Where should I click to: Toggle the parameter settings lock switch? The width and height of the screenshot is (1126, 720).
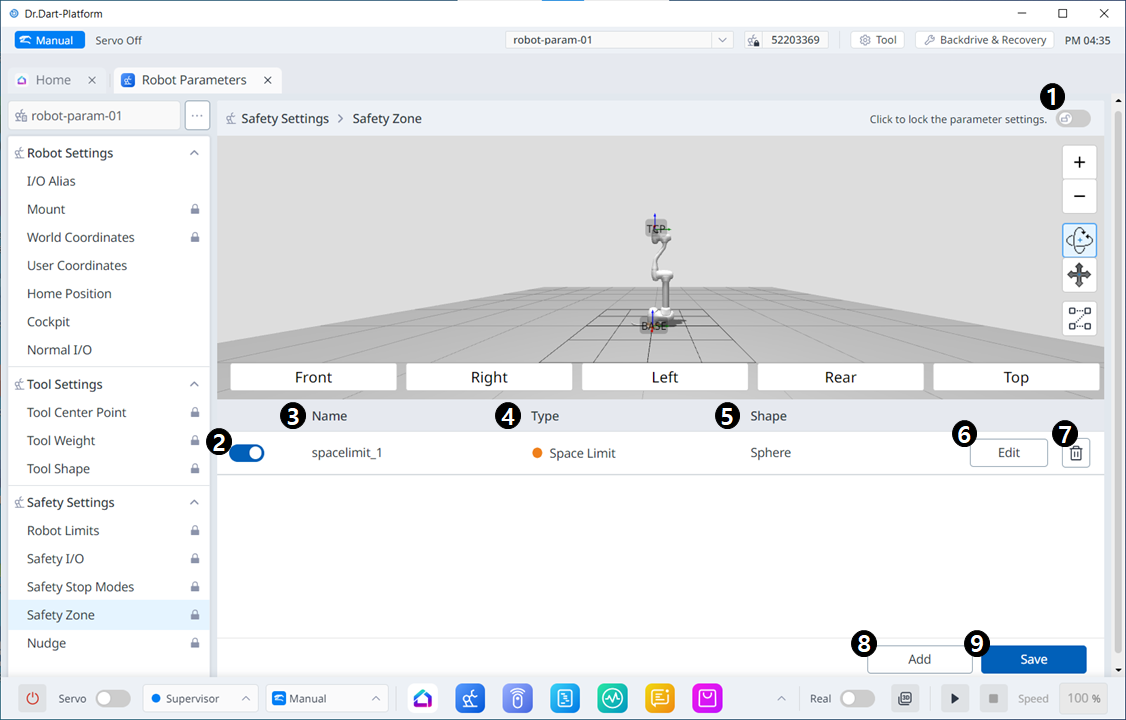pyautogui.click(x=1073, y=119)
